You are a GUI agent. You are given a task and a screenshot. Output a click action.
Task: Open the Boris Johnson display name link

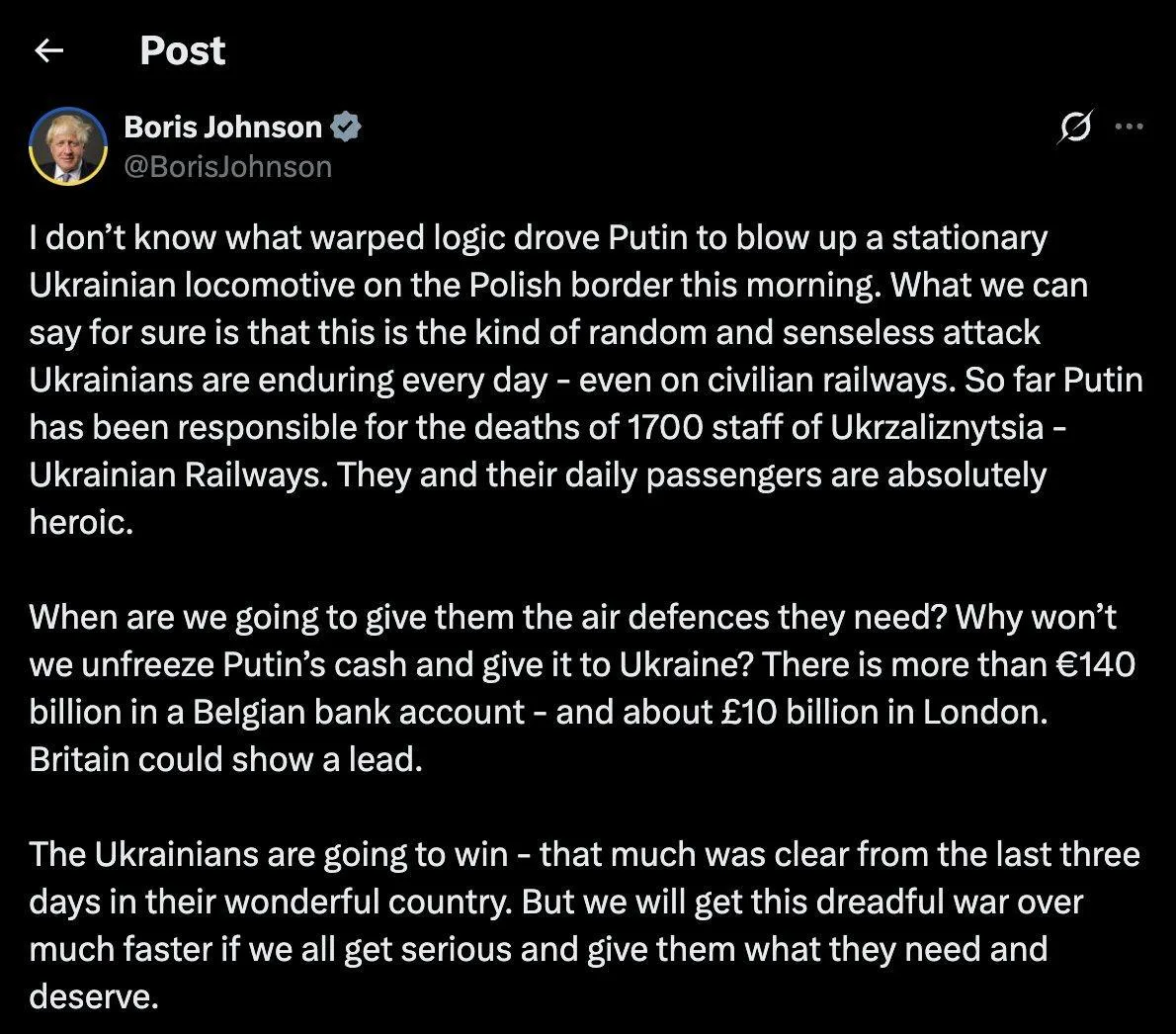point(222,127)
